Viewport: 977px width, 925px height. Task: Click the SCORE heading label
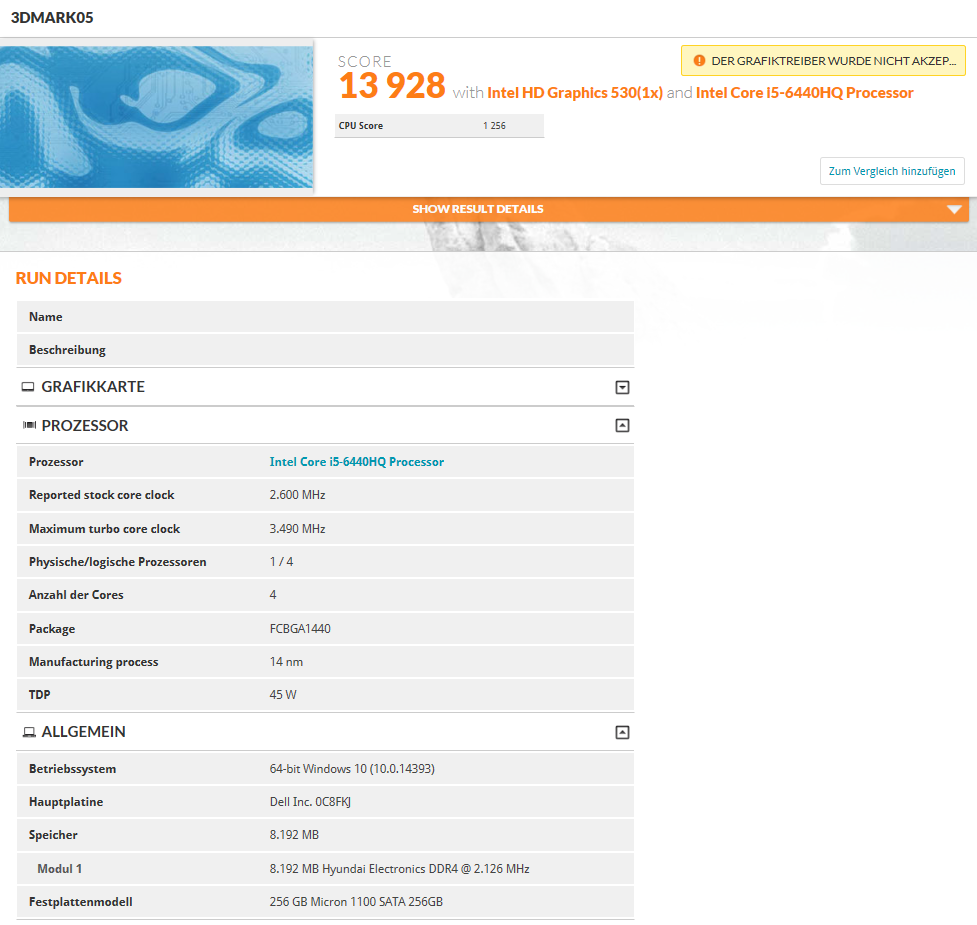[365, 62]
